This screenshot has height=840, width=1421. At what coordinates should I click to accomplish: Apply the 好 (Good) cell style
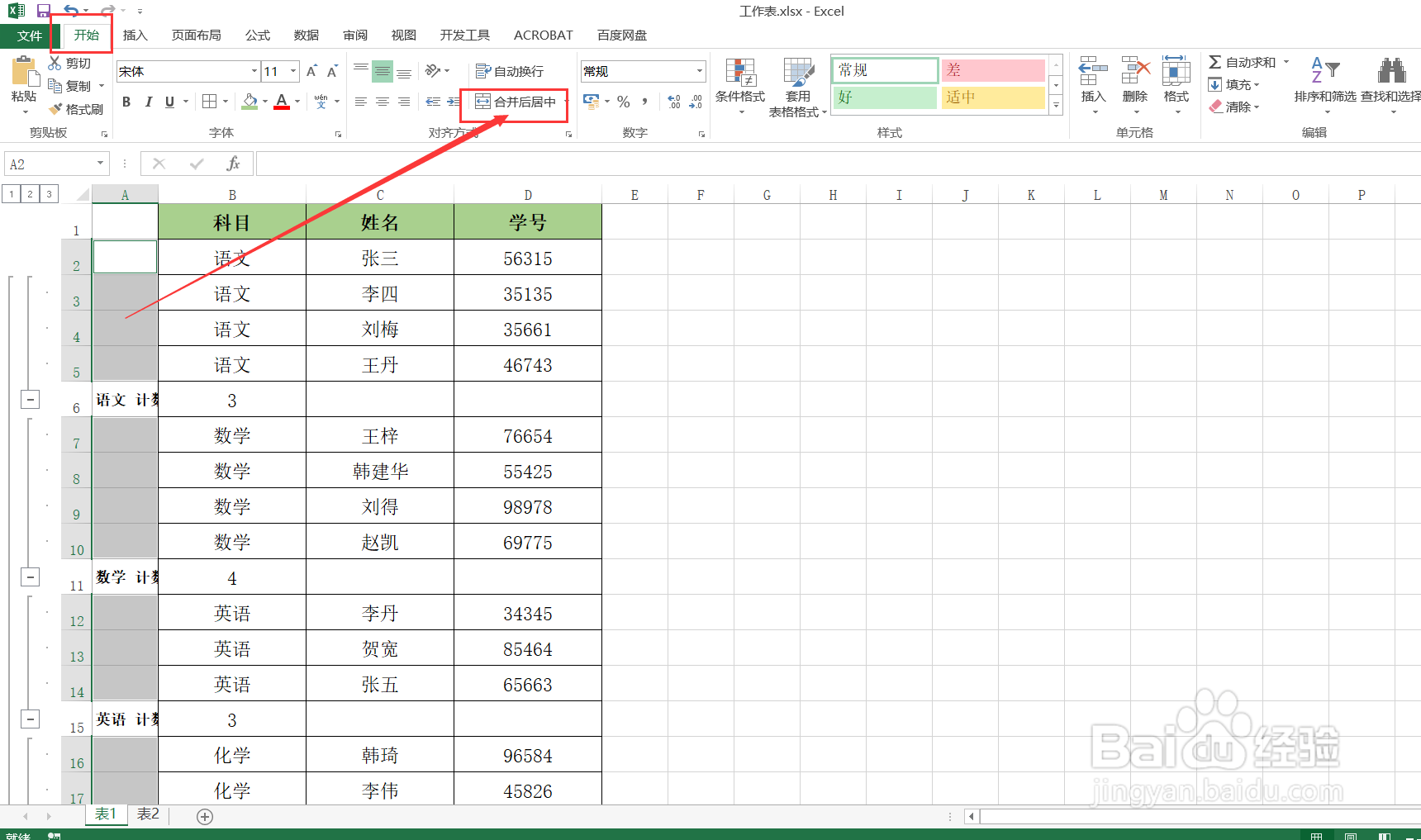[x=885, y=97]
